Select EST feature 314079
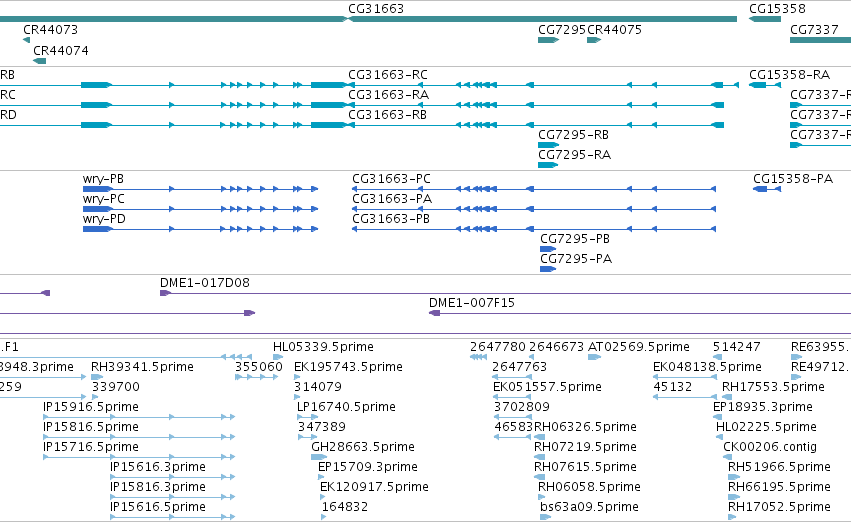Screen dimensions: 851x522 click(317, 387)
